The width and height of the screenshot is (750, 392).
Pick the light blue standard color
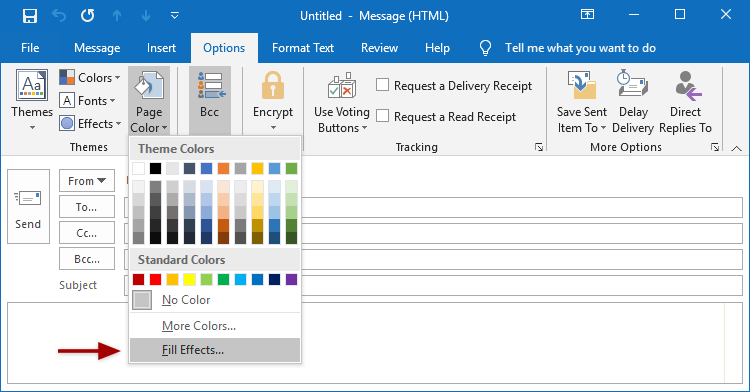[240, 279]
